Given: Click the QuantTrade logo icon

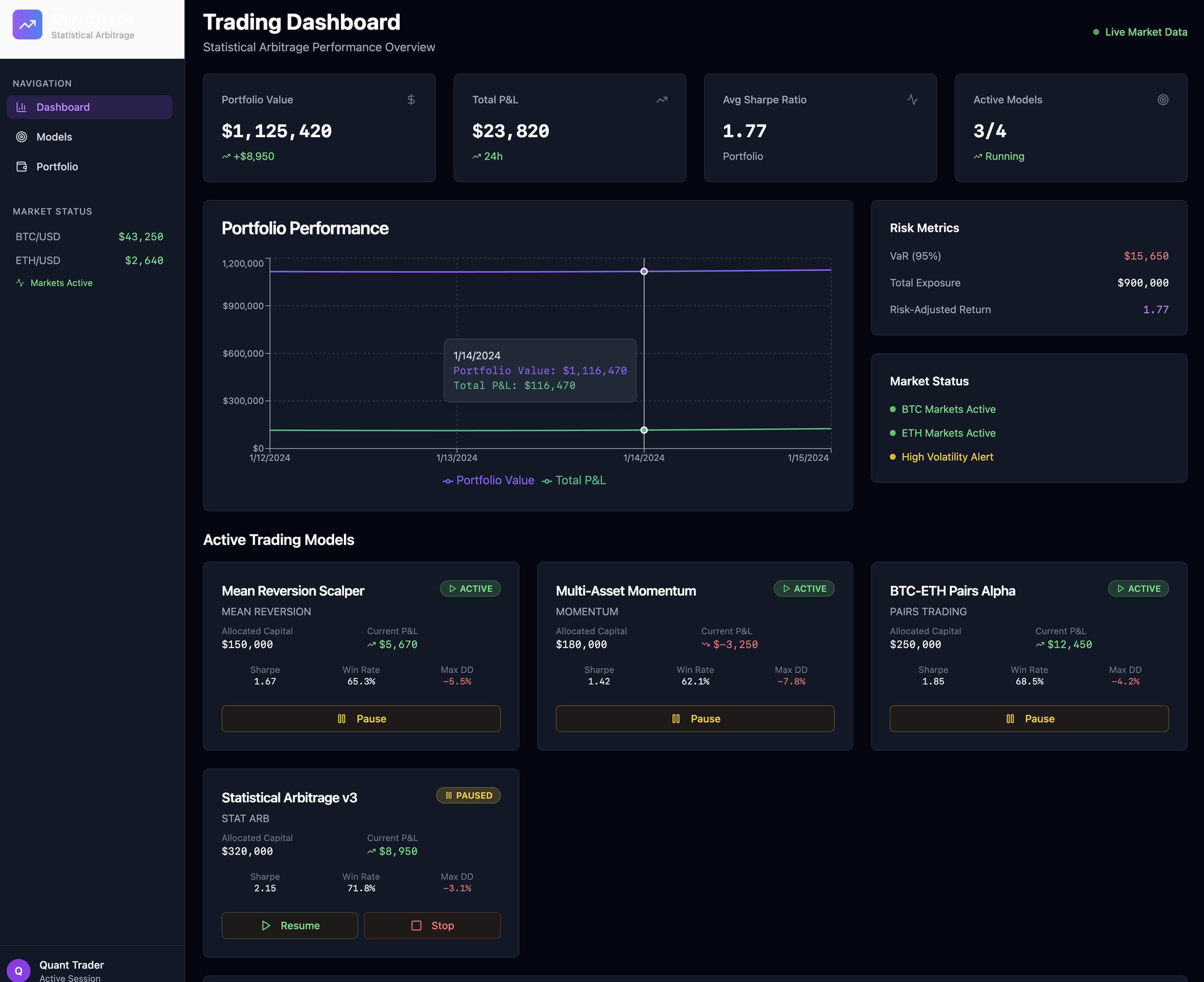Looking at the screenshot, I should click(x=27, y=24).
